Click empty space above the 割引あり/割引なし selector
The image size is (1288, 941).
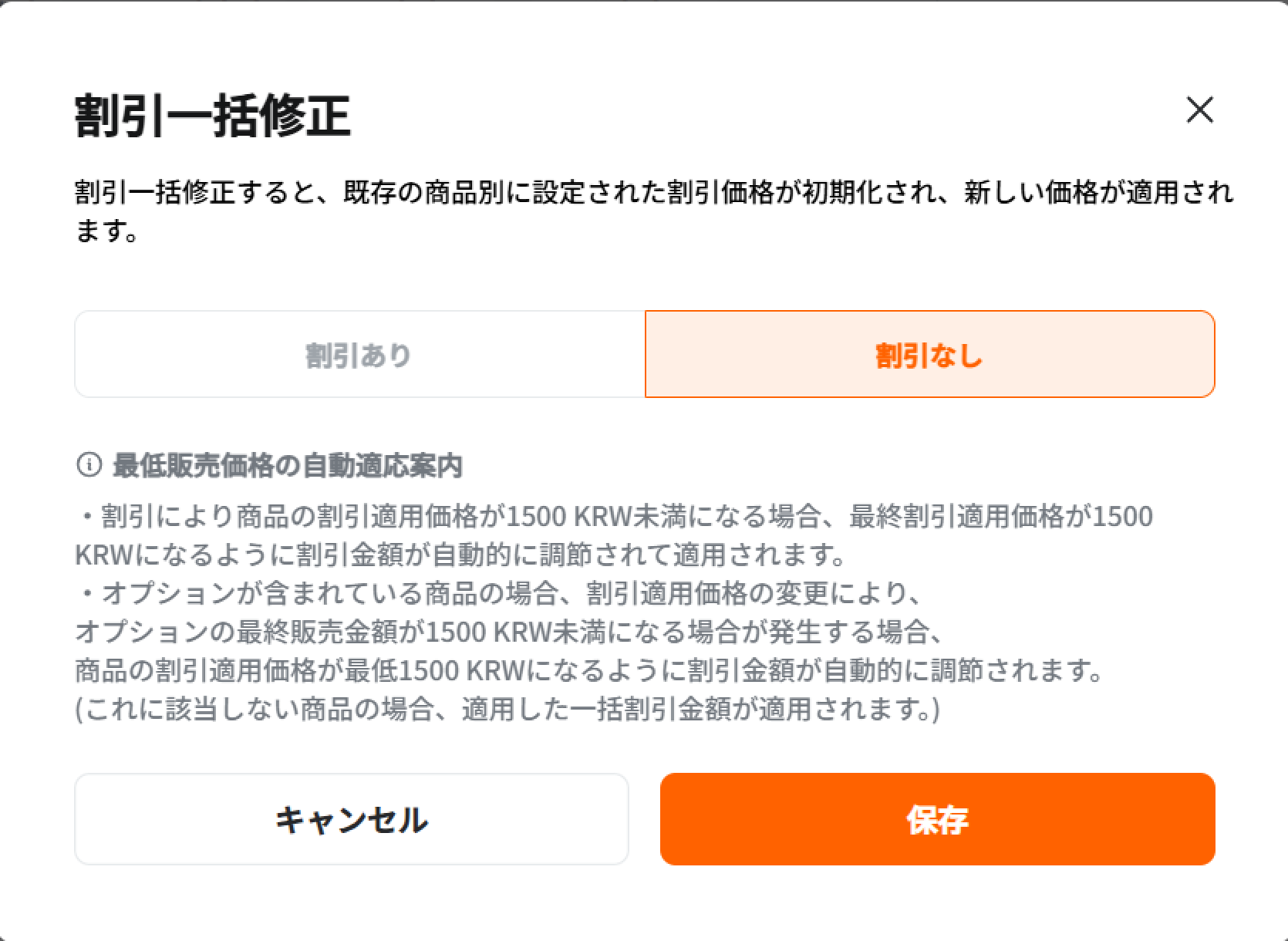[x=644, y=279]
